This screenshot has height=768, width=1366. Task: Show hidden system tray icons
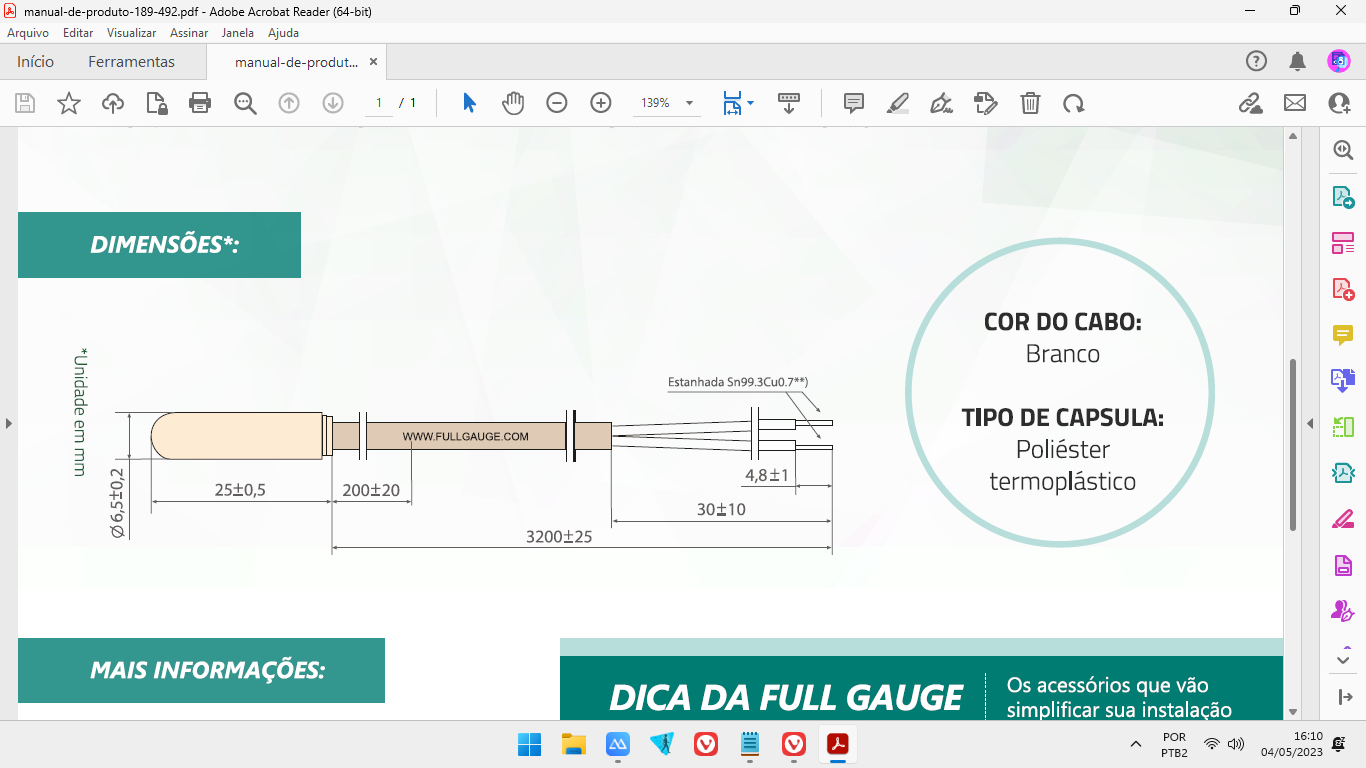tap(1135, 744)
